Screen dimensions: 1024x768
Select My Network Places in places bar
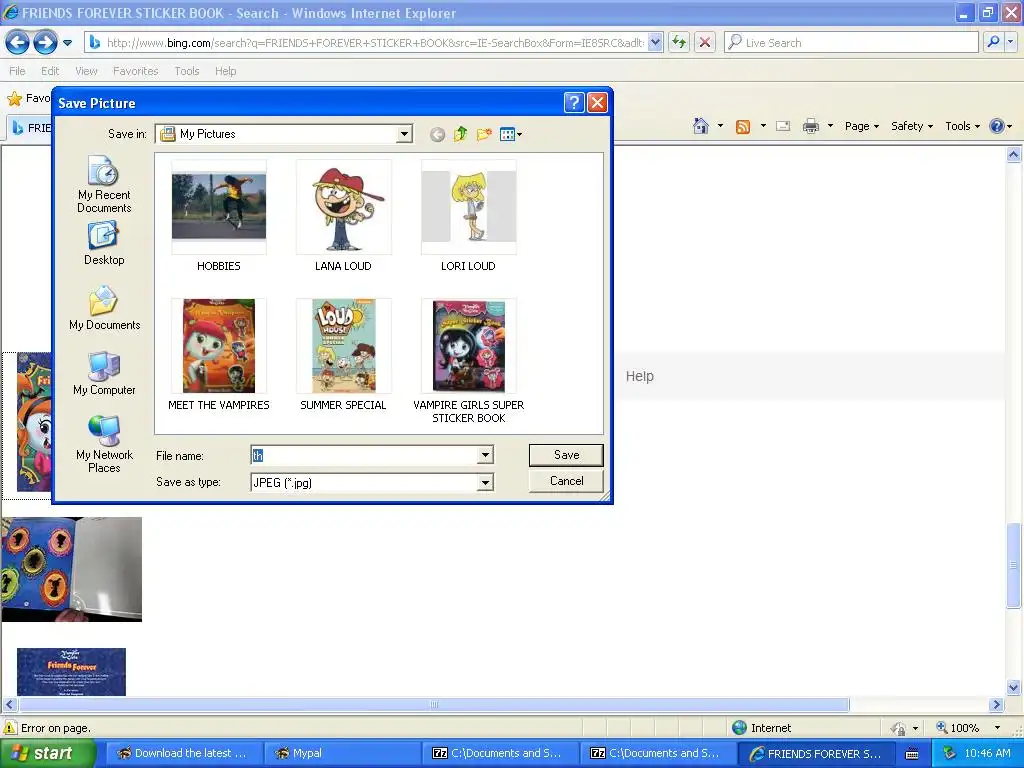[104, 444]
